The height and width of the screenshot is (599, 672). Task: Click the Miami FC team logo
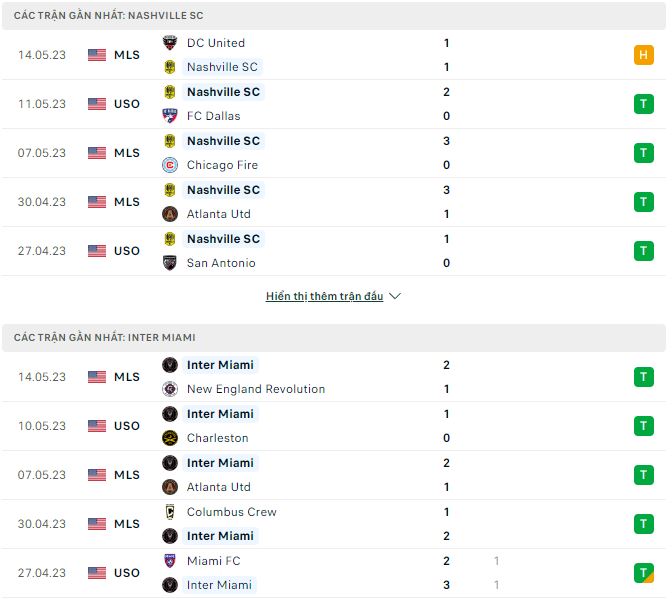point(170,561)
